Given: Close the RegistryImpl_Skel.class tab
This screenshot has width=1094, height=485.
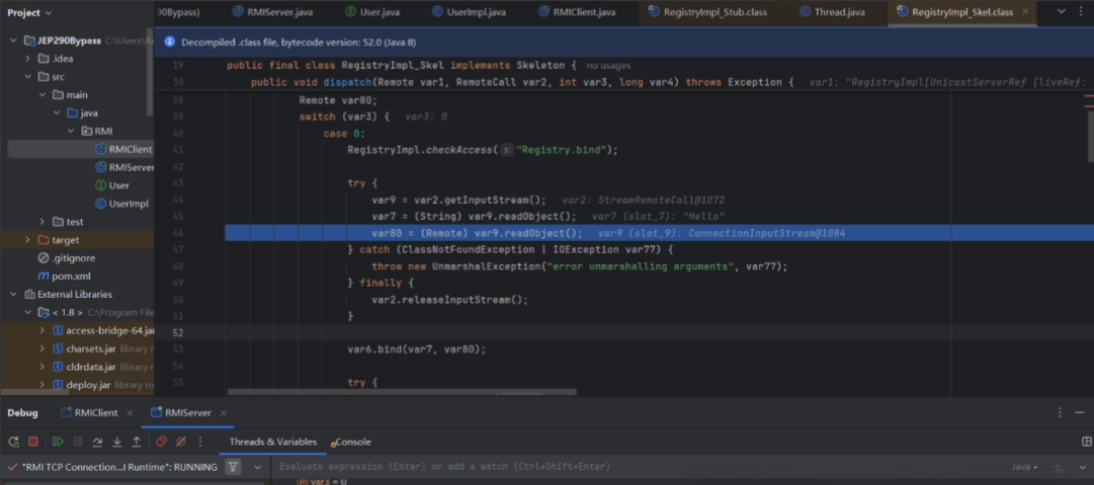Looking at the screenshot, I should pos(1024,12).
